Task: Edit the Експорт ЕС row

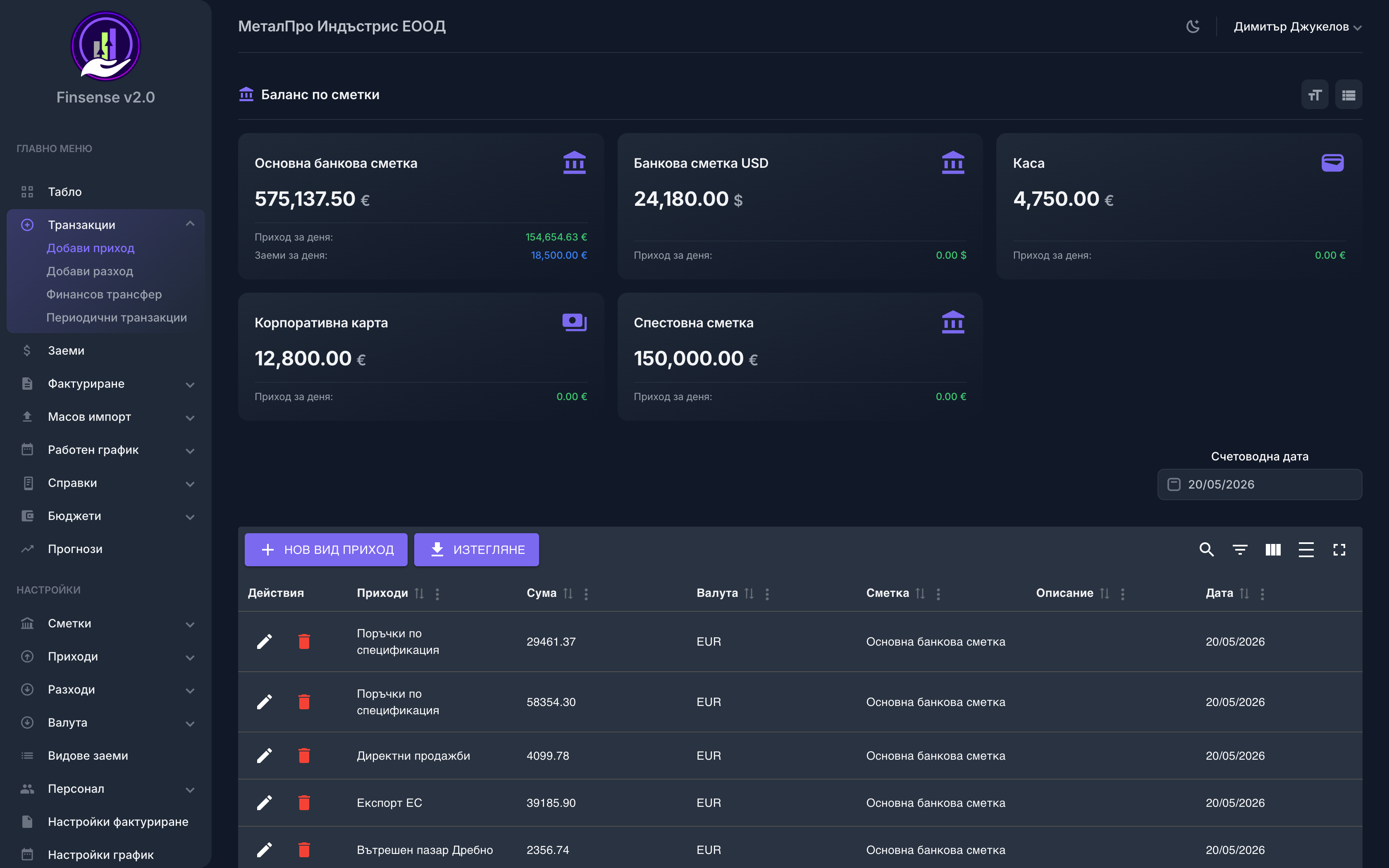Action: point(264,803)
